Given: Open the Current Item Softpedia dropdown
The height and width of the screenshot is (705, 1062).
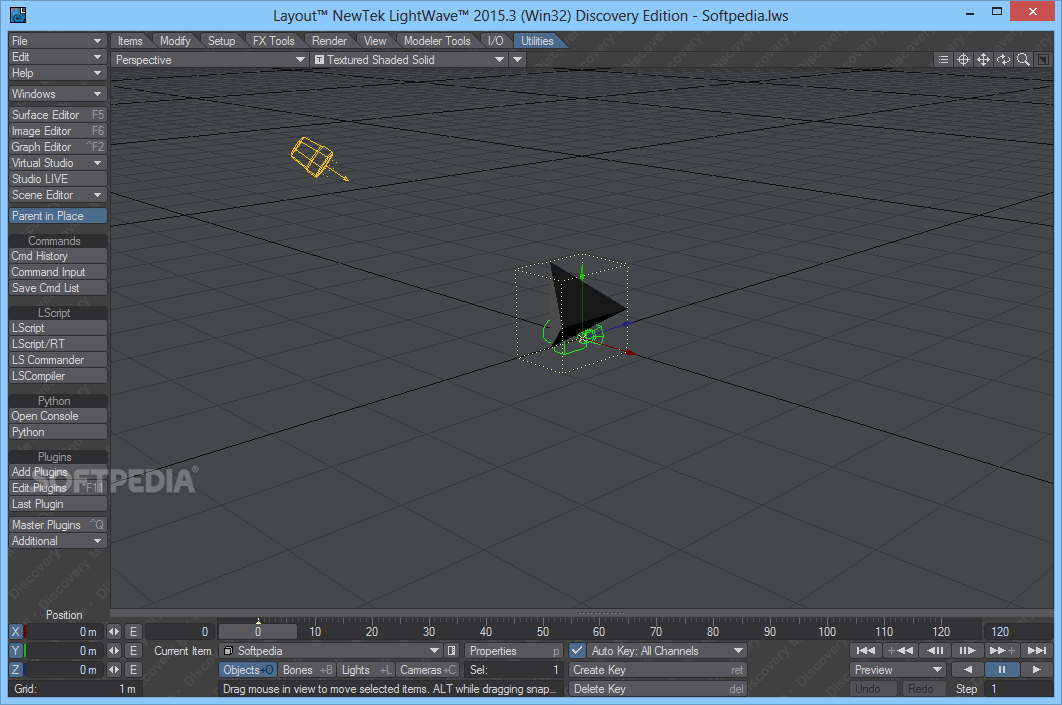Looking at the screenshot, I should pyautogui.click(x=331, y=650).
